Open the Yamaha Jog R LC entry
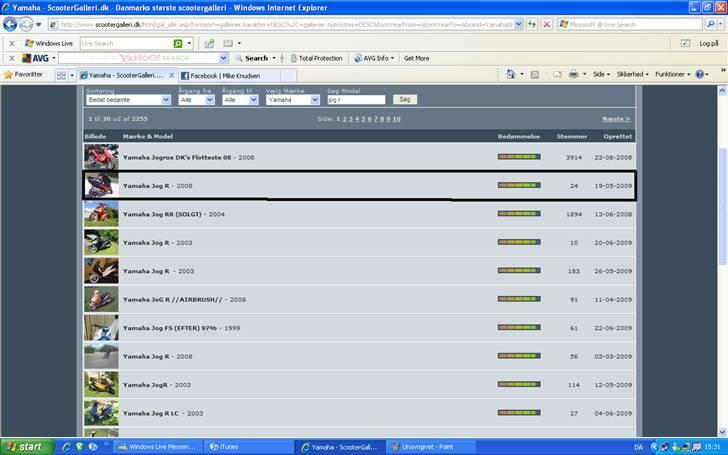 point(151,413)
